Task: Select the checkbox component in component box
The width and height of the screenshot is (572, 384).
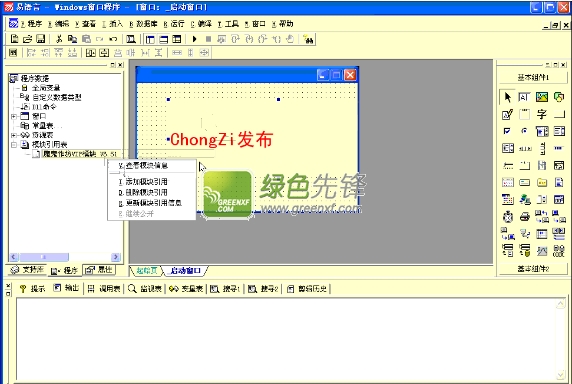Action: (x=507, y=131)
